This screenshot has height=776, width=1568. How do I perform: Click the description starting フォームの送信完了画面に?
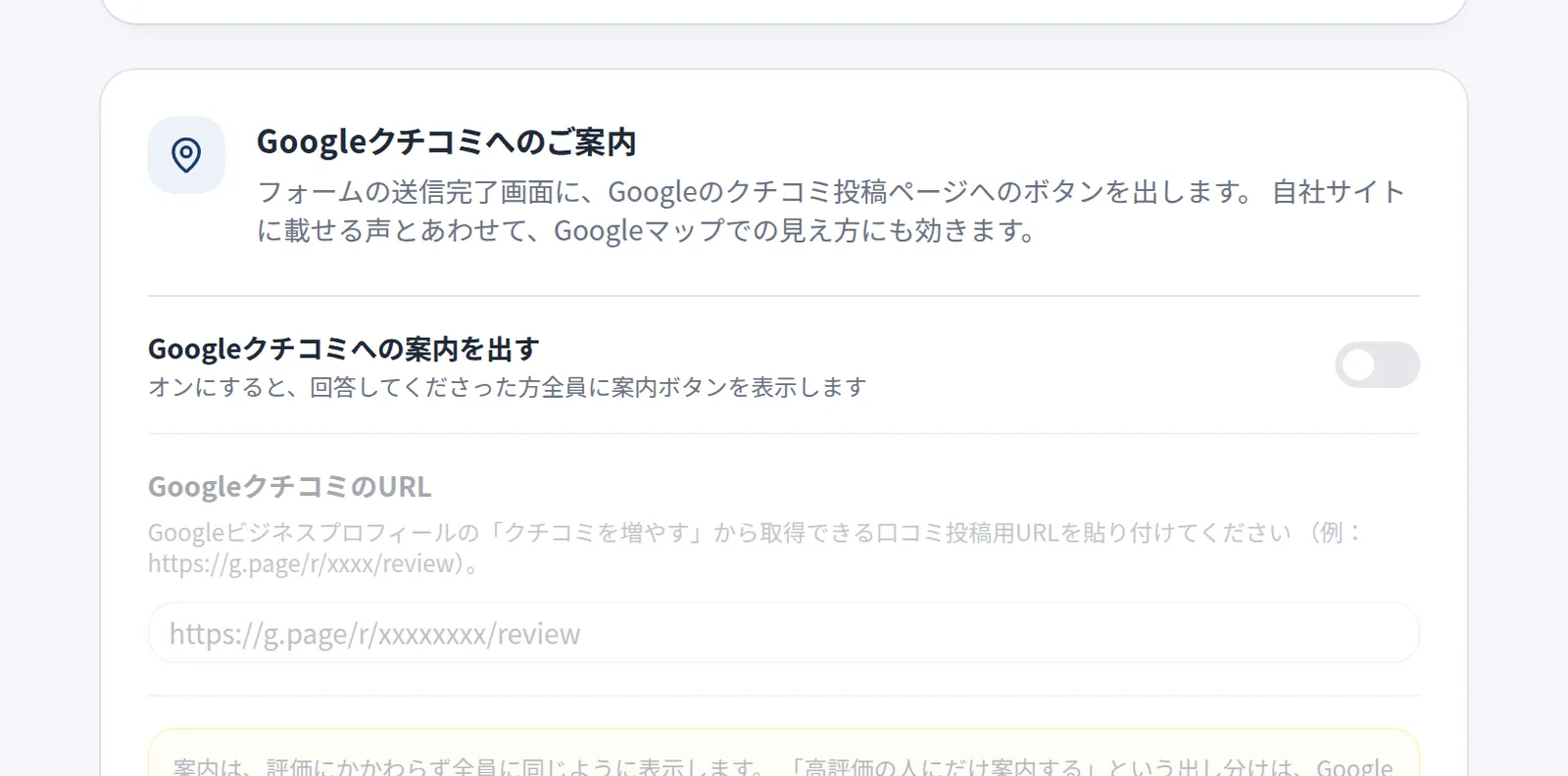pyautogui.click(x=831, y=211)
